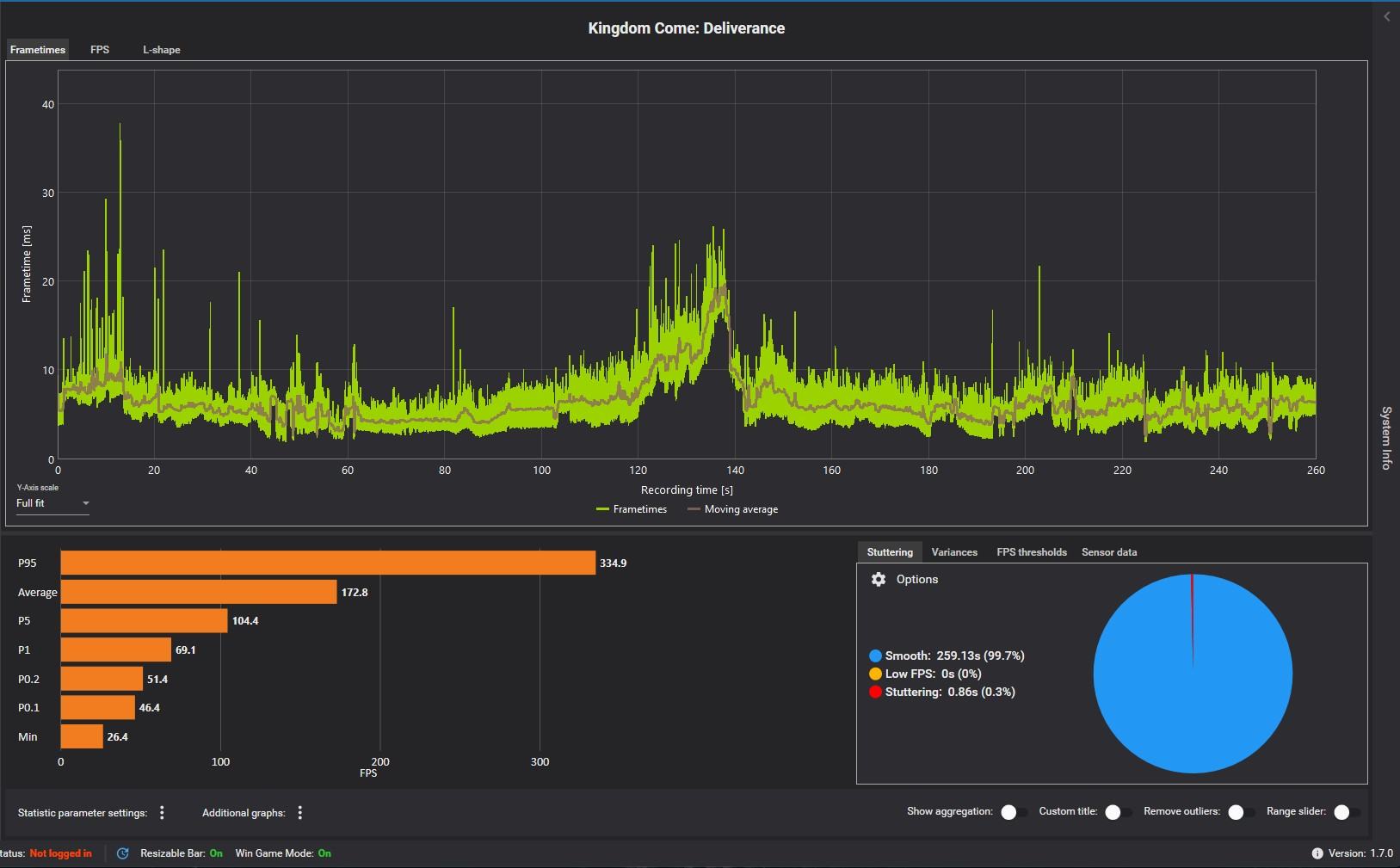Image resolution: width=1400 pixels, height=868 pixels.
Task: Click the P1 orange bar
Action: point(116,649)
